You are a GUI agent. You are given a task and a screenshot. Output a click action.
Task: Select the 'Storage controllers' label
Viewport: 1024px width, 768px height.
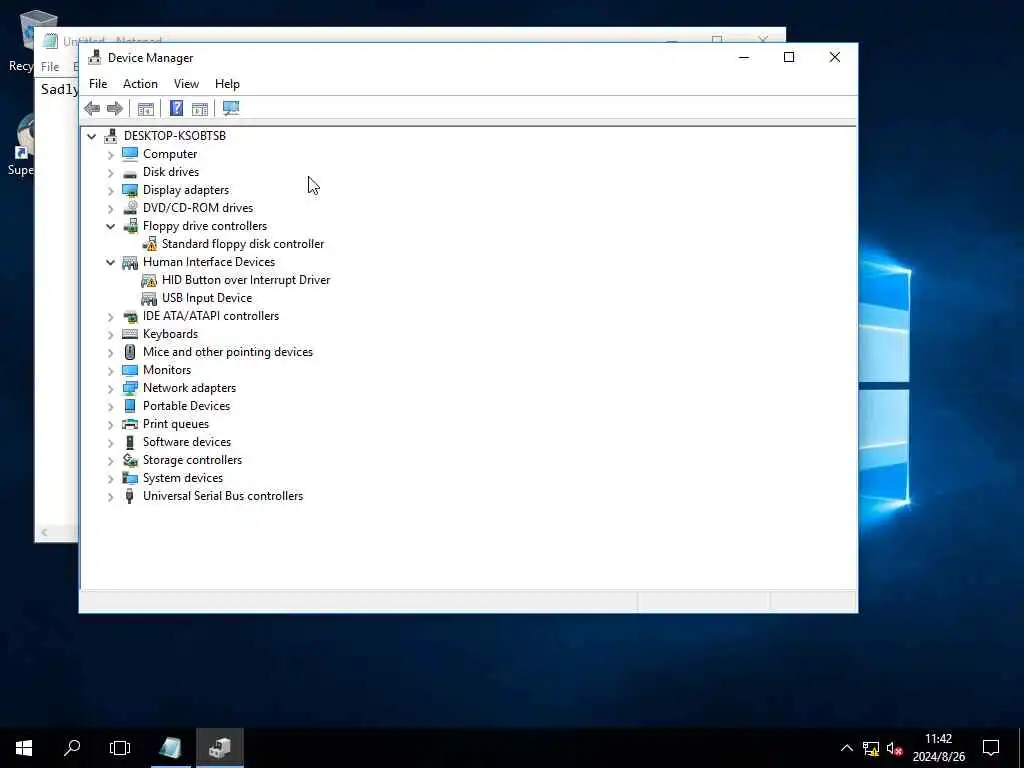coord(193,460)
